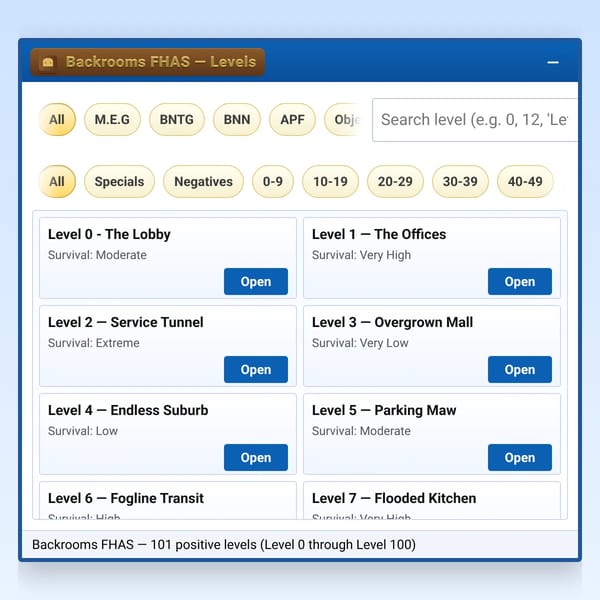Minimize the Backrooms FHAS Levels window
The height and width of the screenshot is (600, 600).
(553, 62)
